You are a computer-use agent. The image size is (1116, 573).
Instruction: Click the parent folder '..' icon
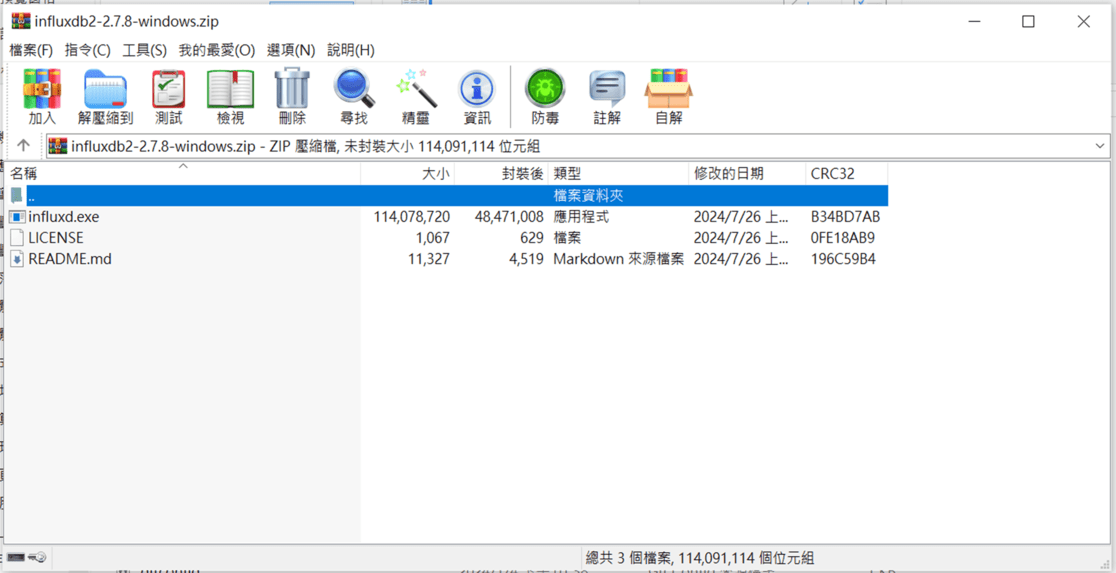(x=17, y=195)
